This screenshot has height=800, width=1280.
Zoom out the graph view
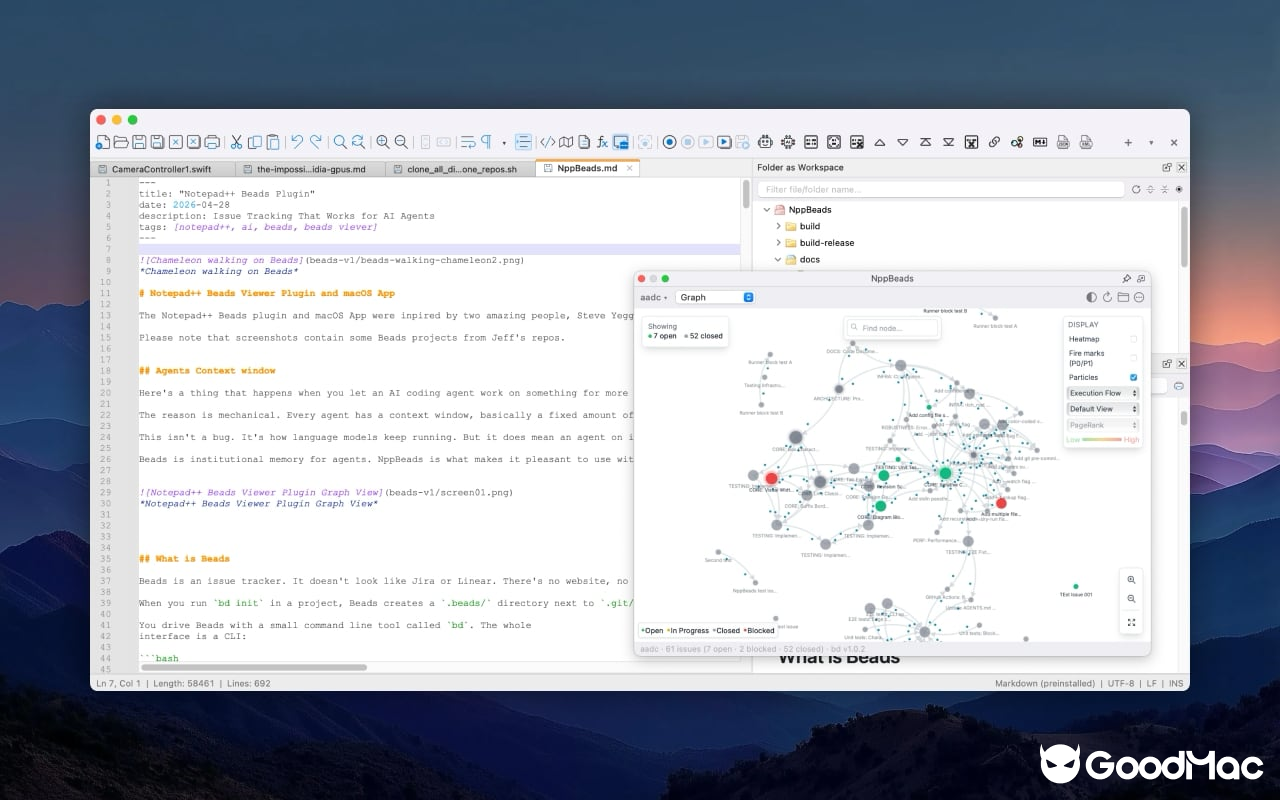point(1131,599)
